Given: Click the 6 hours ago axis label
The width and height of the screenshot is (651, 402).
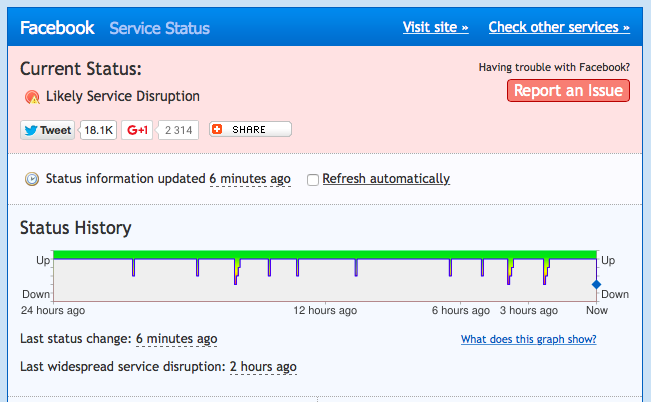Looking at the screenshot, I should pyautogui.click(x=461, y=310).
